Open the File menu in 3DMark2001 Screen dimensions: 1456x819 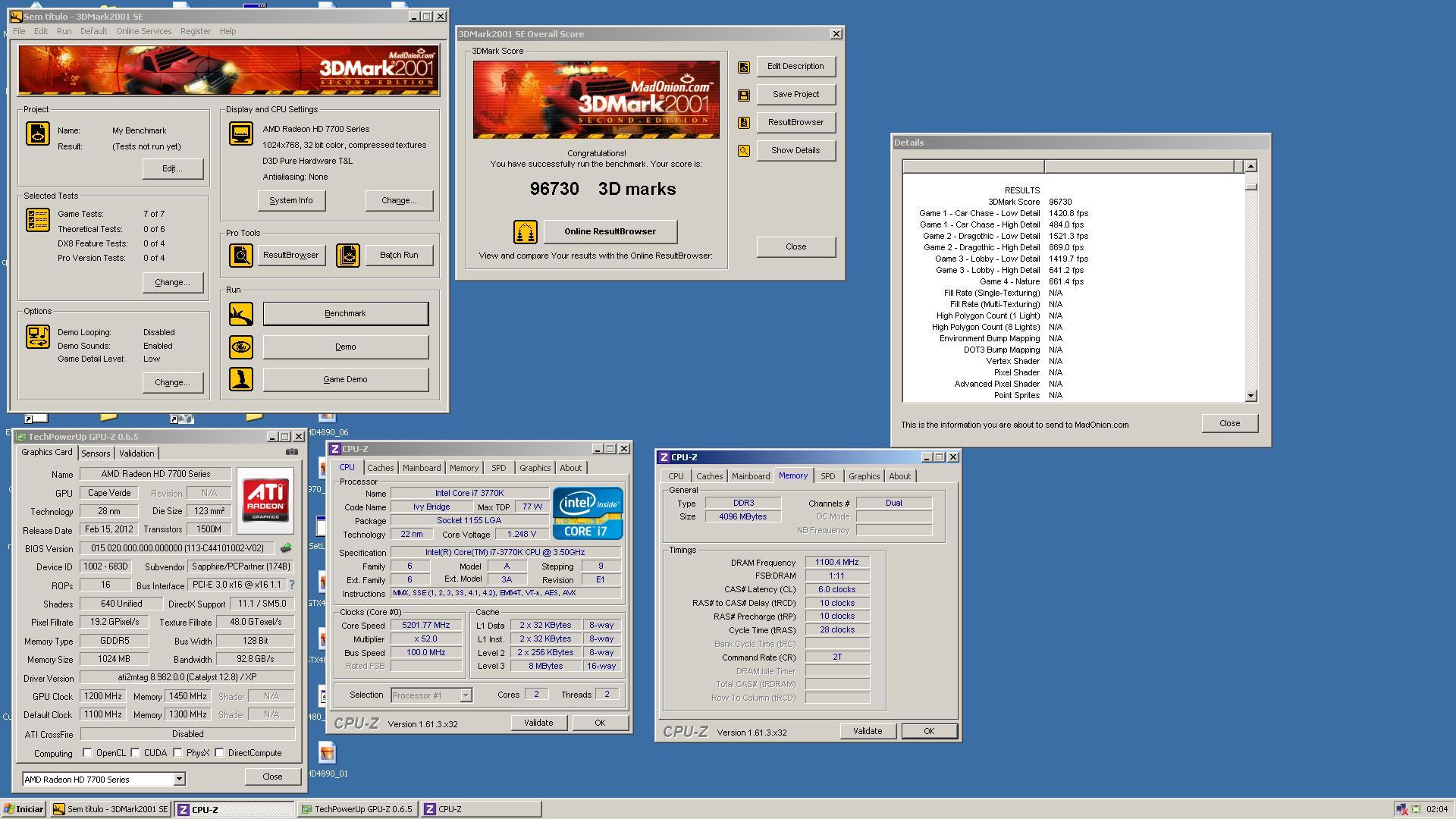coord(19,31)
